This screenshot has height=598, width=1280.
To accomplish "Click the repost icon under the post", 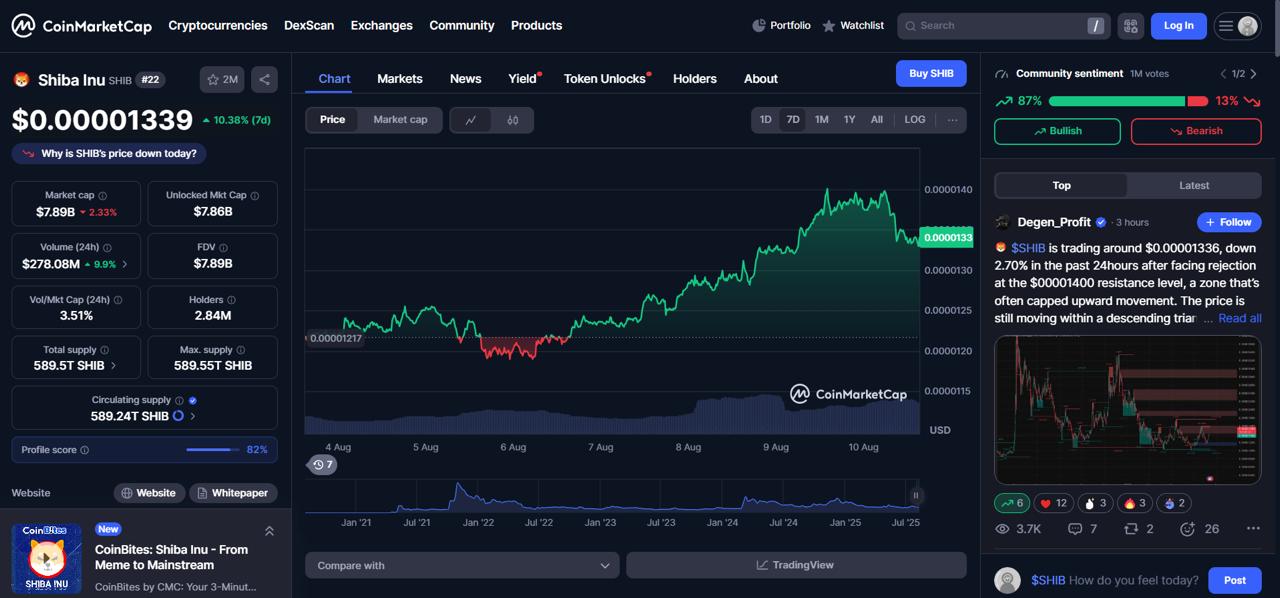I will tap(1131, 529).
